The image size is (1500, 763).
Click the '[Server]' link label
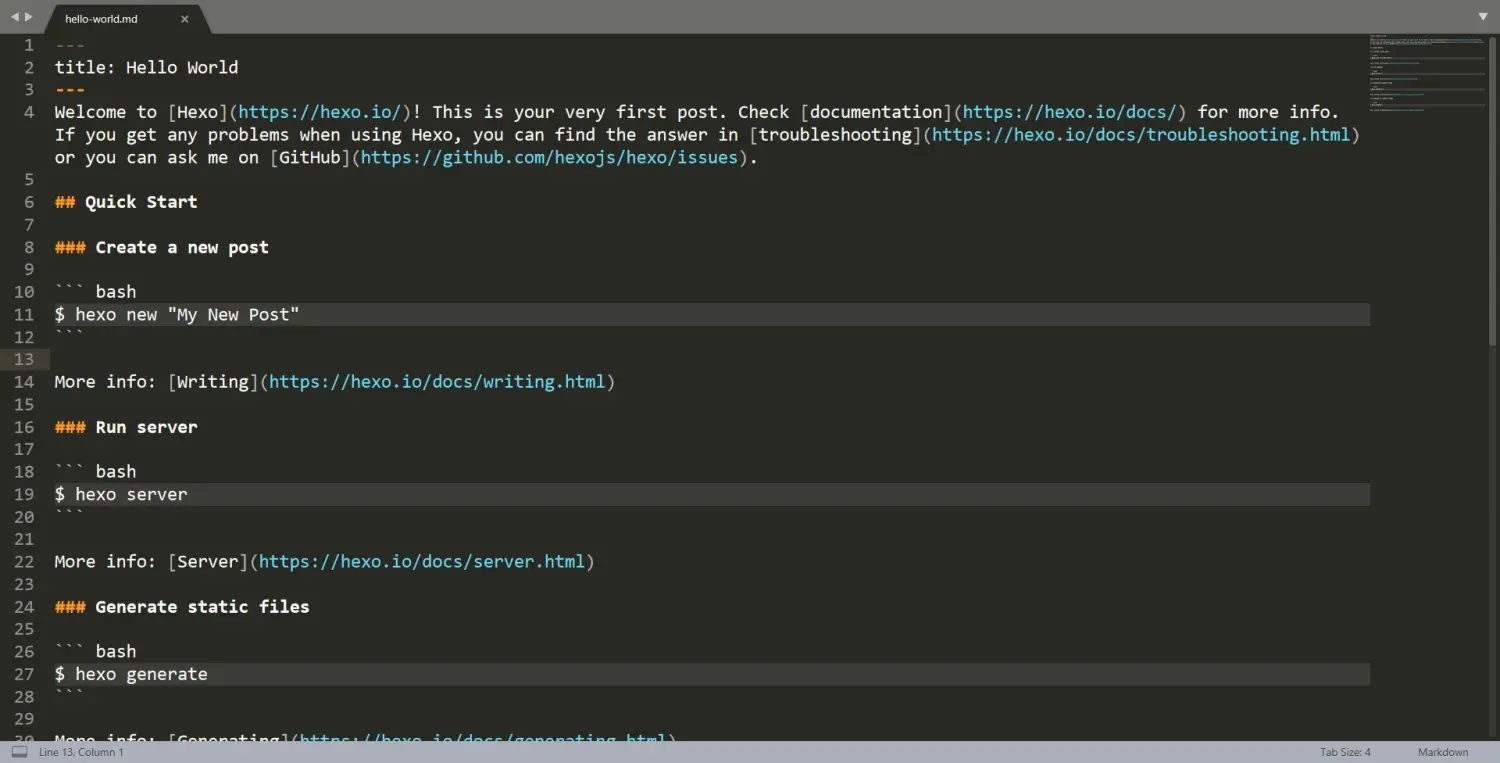pyautogui.click(x=208, y=562)
